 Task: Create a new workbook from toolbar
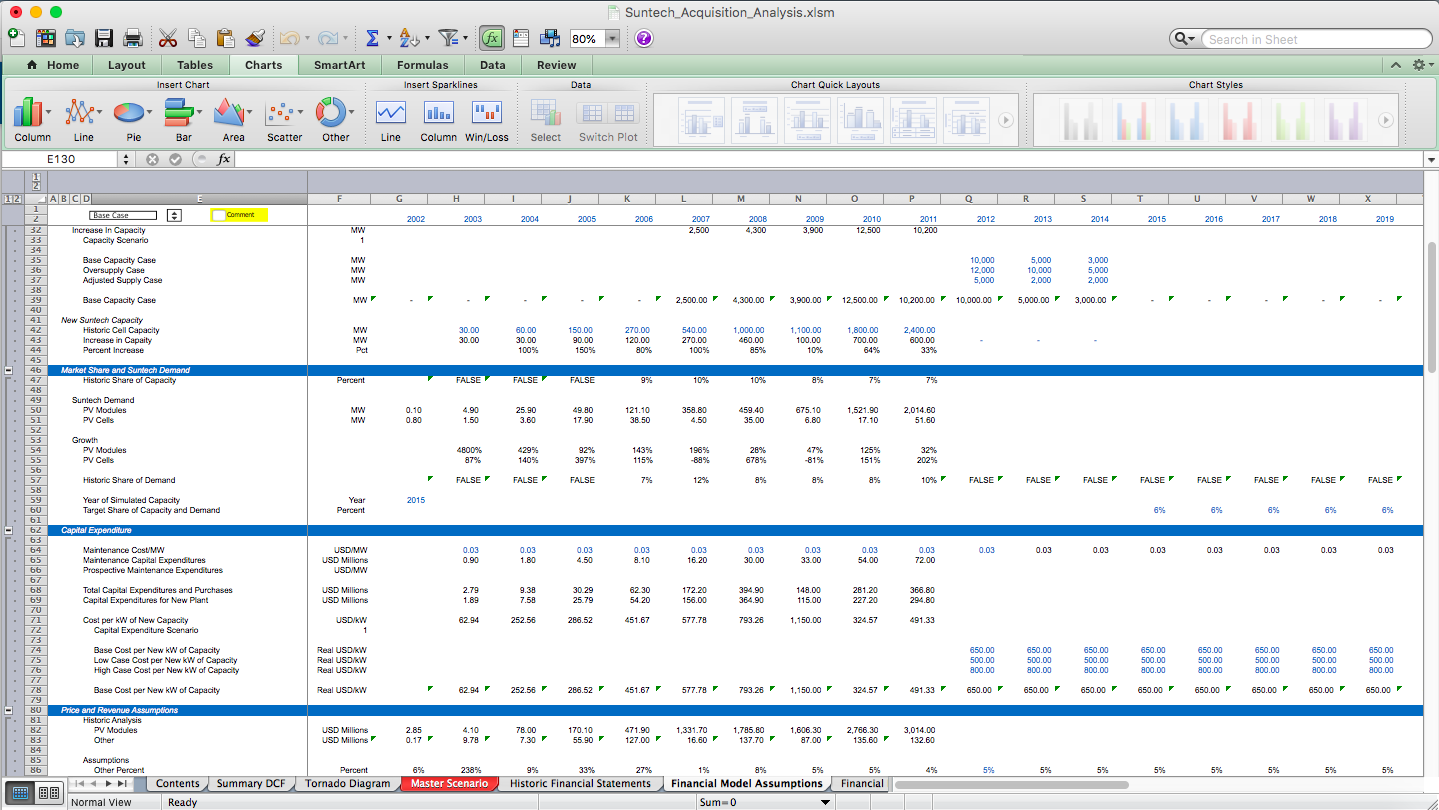point(16,38)
